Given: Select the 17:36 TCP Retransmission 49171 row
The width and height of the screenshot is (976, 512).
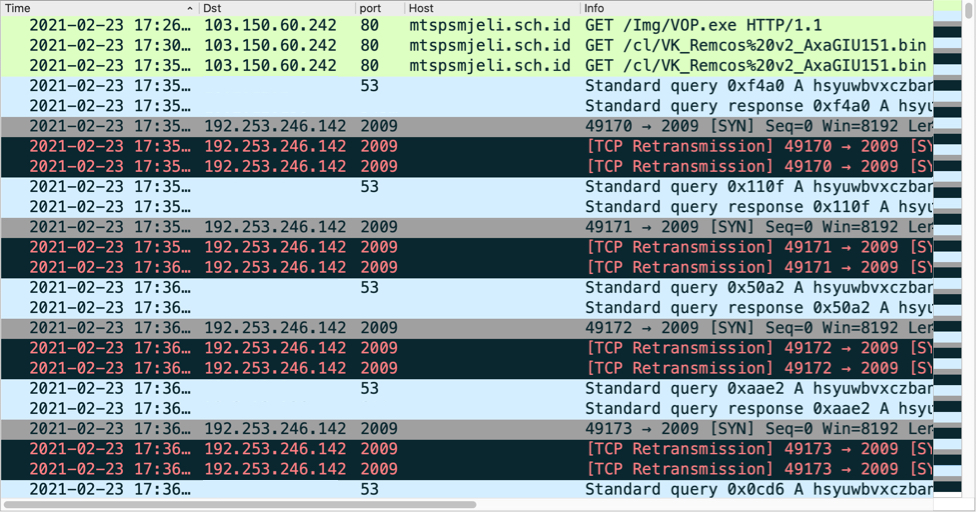Looking at the screenshot, I should coord(467,268).
